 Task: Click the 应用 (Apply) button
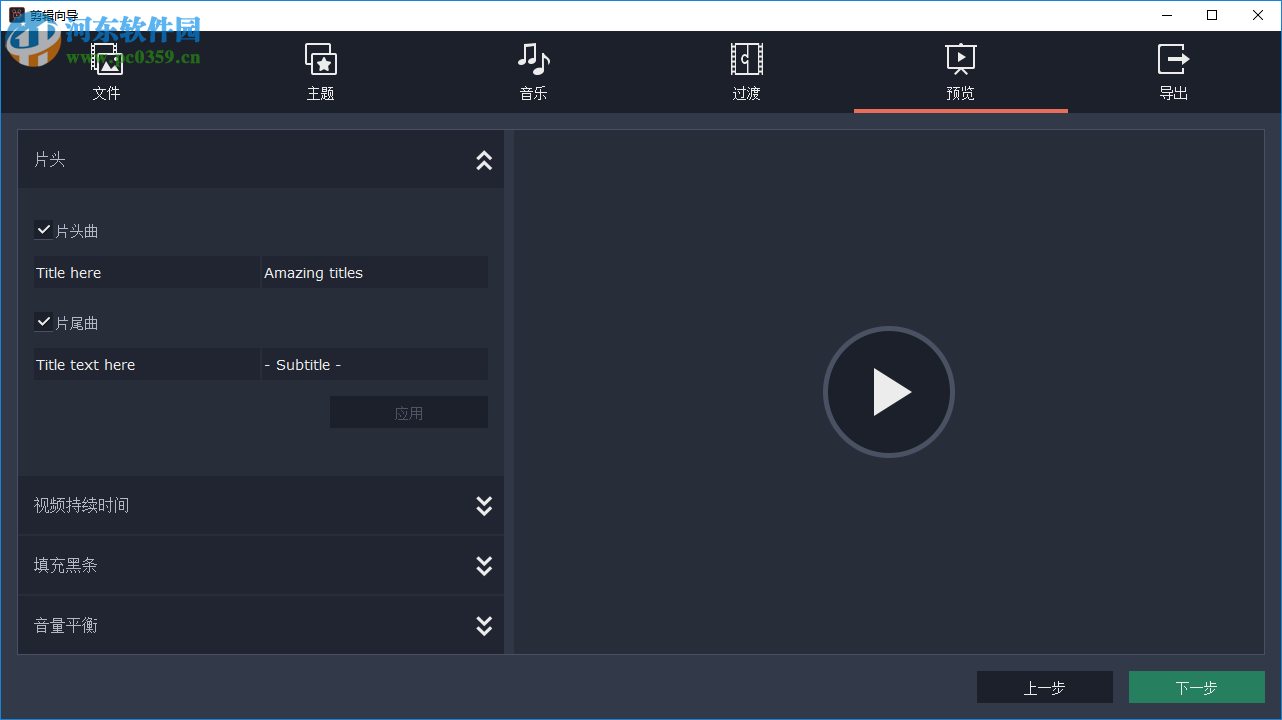coord(408,411)
